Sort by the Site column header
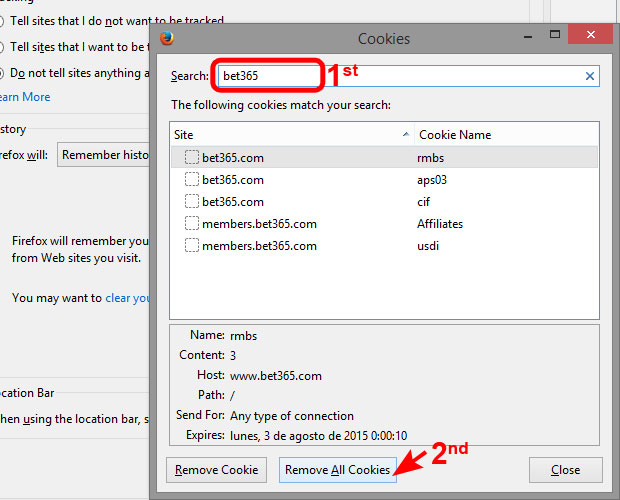The image size is (620, 500). (292, 135)
